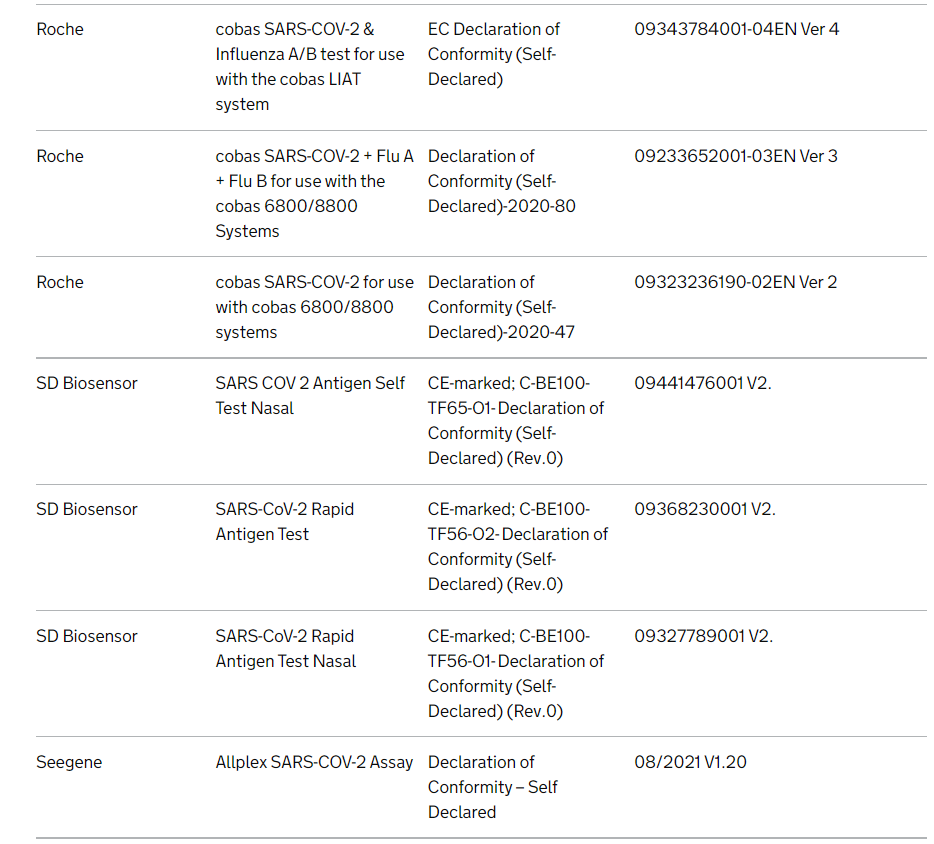Screen dimensions: 934x844
Task: Select version 09343784001-04EN Ver 4
Action: 736,29
